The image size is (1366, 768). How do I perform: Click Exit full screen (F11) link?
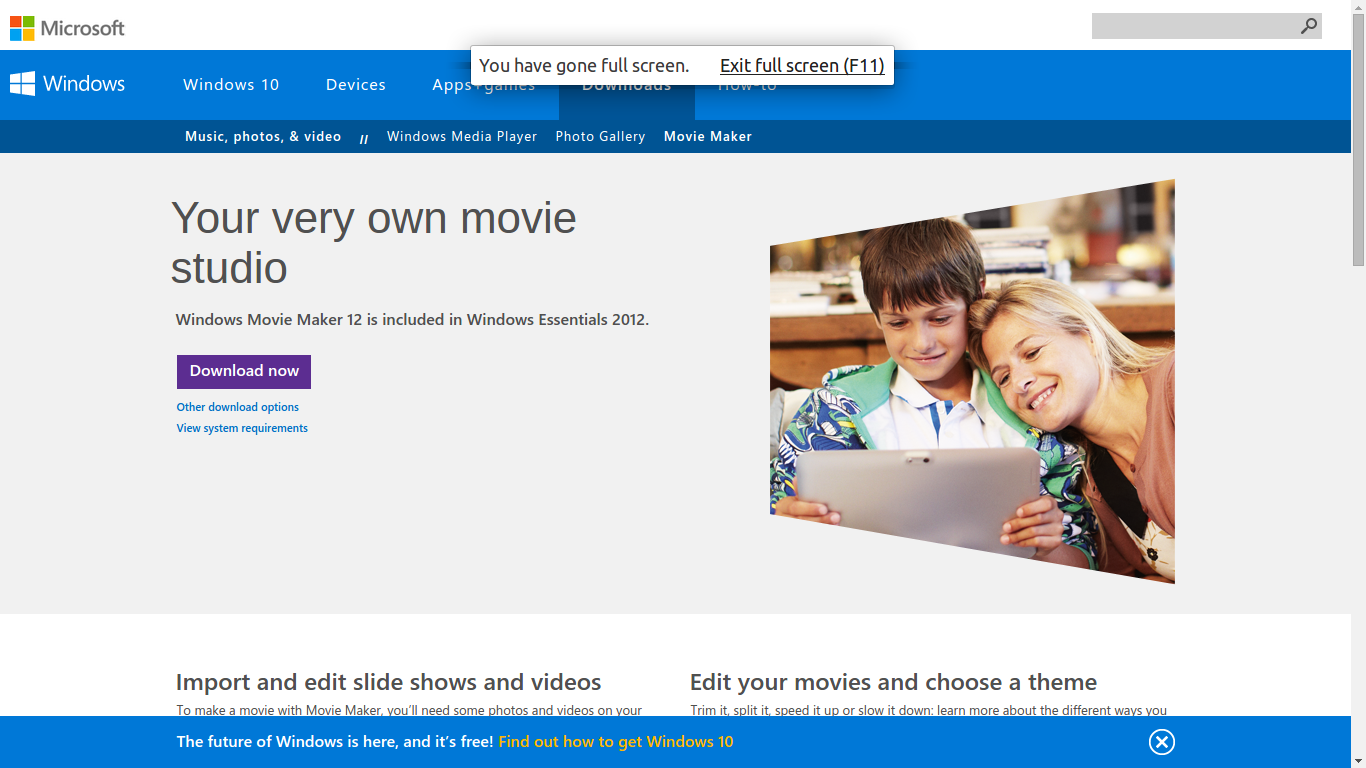(x=802, y=66)
